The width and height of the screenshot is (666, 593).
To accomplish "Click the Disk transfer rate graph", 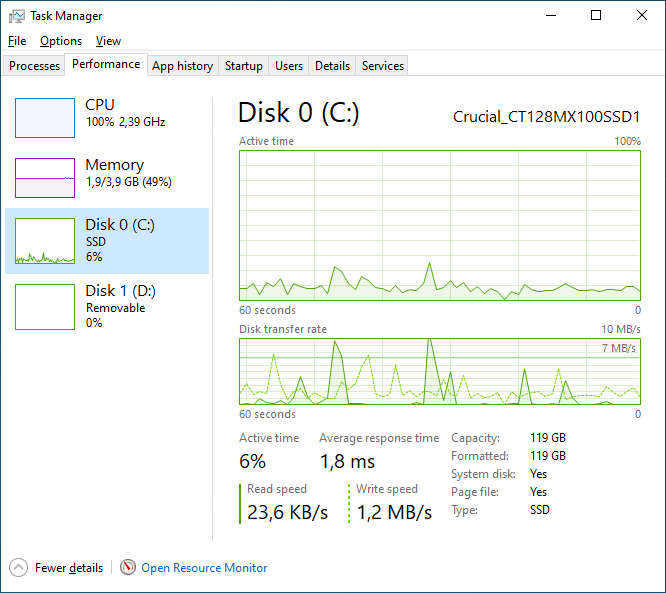I will pos(439,371).
